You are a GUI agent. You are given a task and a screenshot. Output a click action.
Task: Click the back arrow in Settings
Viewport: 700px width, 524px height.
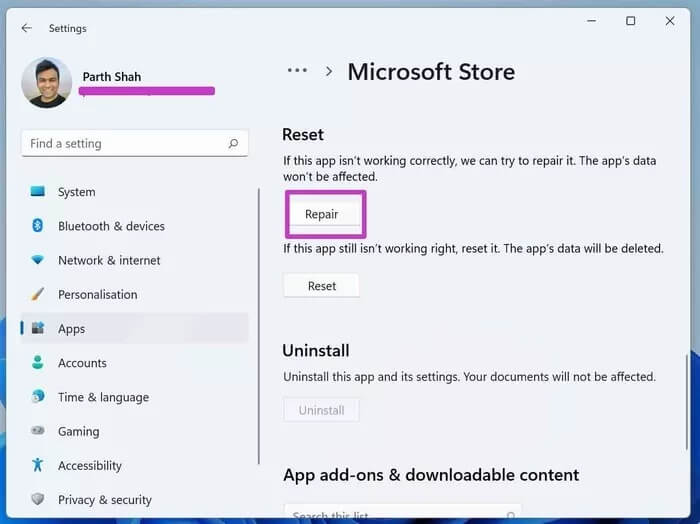tap(27, 28)
